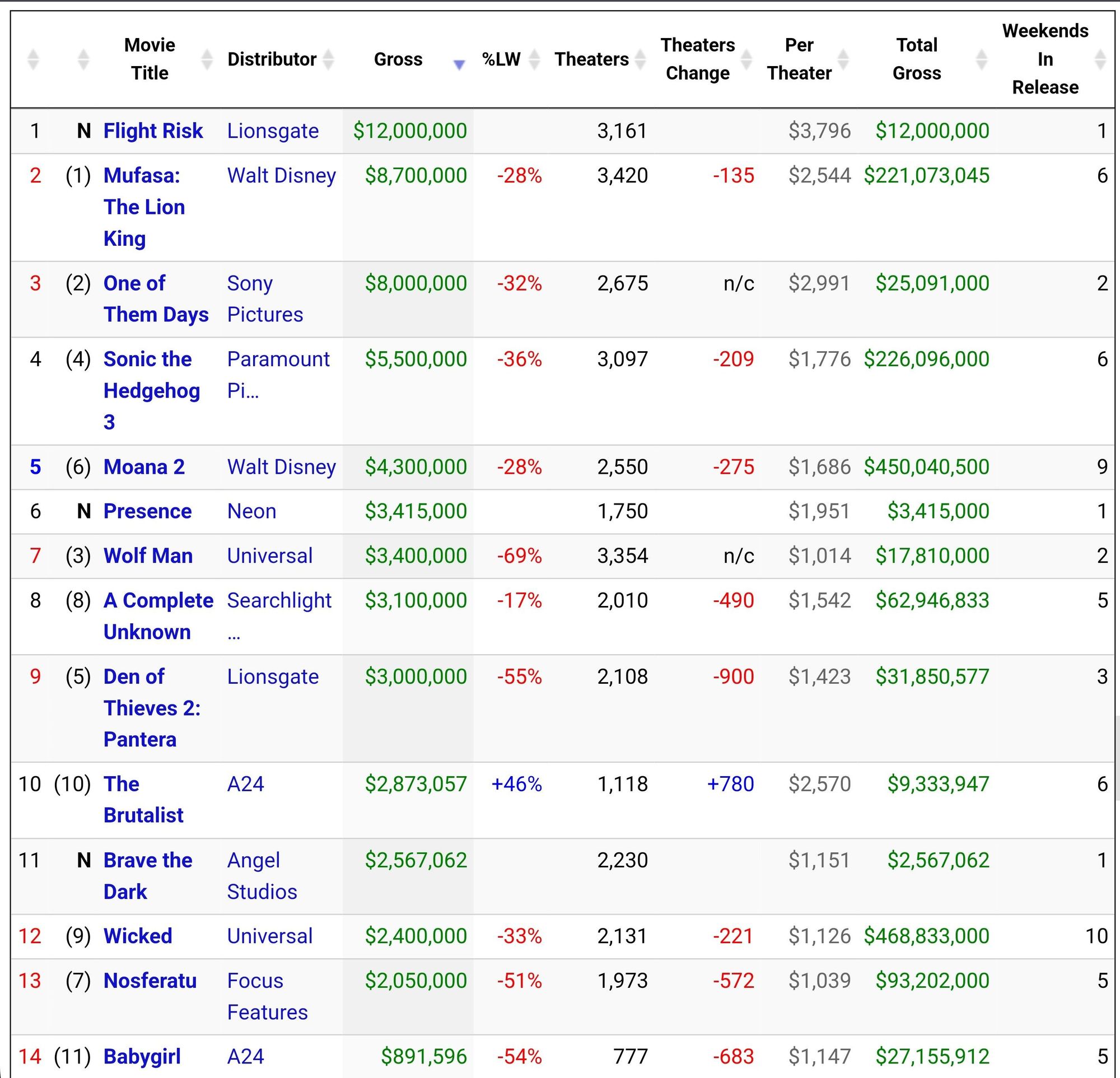Open the Sonic the Hedgehog 3 link
This screenshot has width=1120, height=1078.
(151, 390)
